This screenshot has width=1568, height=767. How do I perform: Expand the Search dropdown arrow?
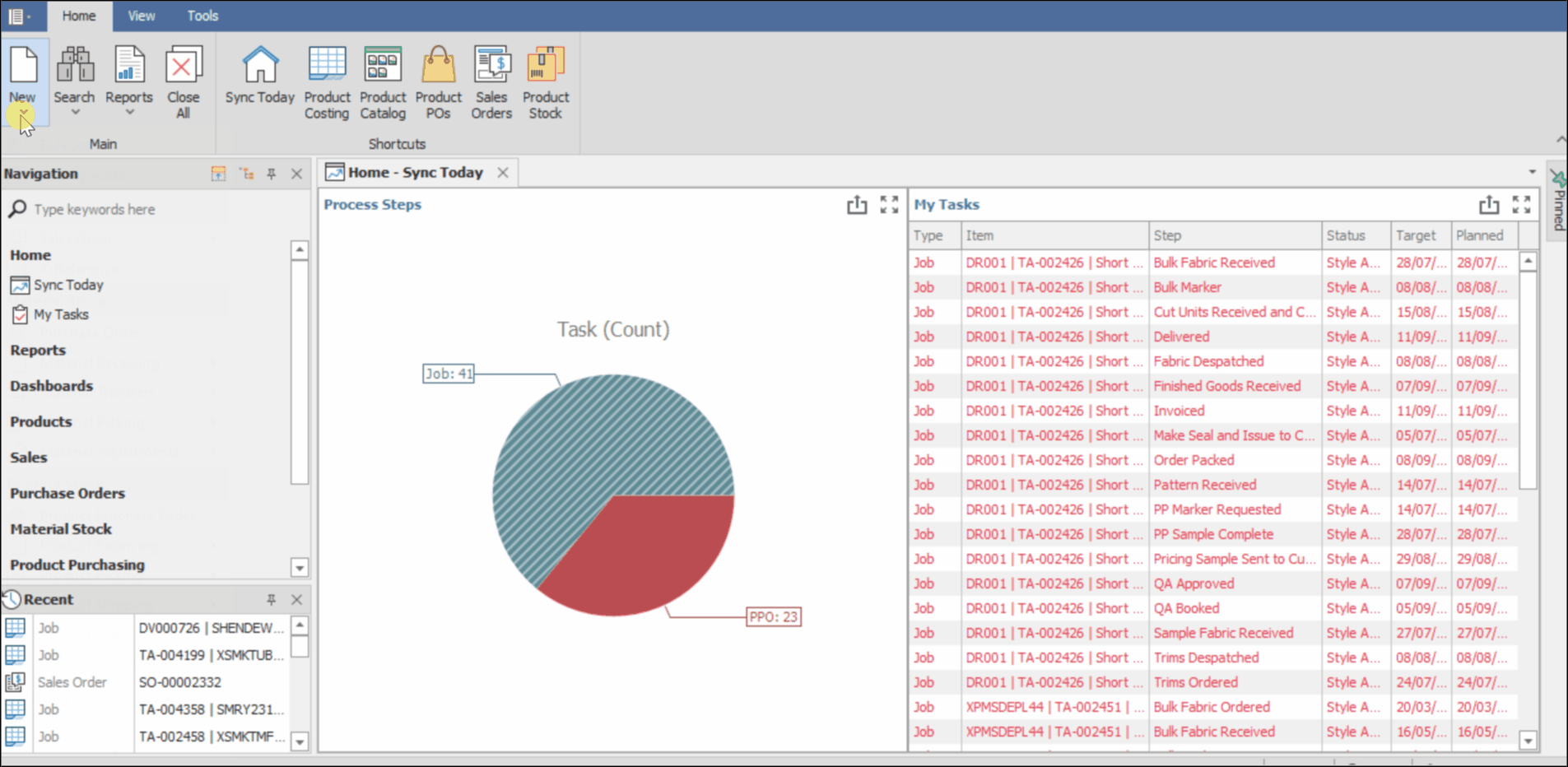click(x=75, y=112)
